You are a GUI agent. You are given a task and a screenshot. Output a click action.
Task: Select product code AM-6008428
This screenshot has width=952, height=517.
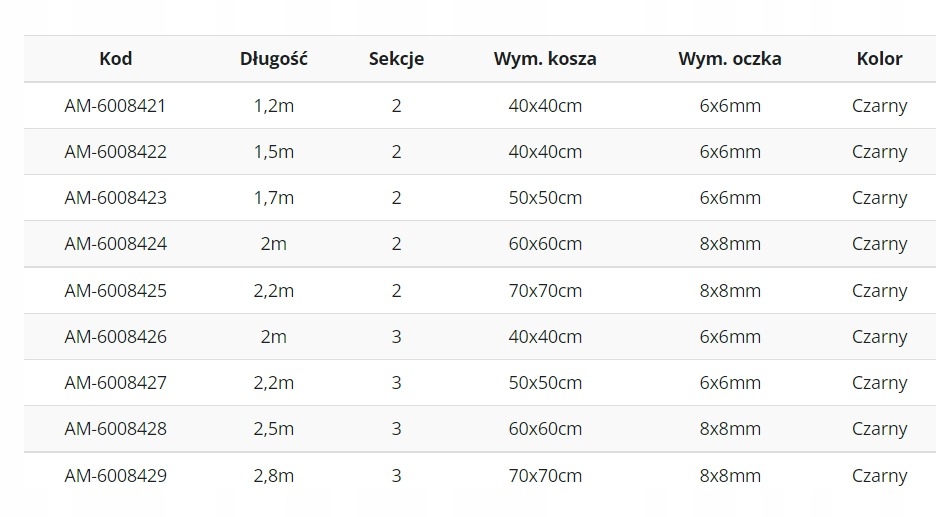115,429
